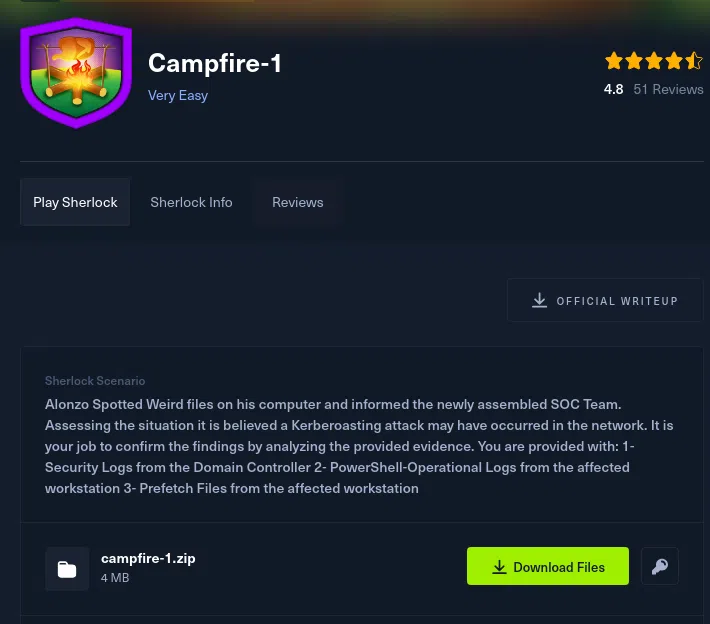Click the third gold rating star
Image resolution: width=710 pixels, height=624 pixels.
click(x=654, y=61)
